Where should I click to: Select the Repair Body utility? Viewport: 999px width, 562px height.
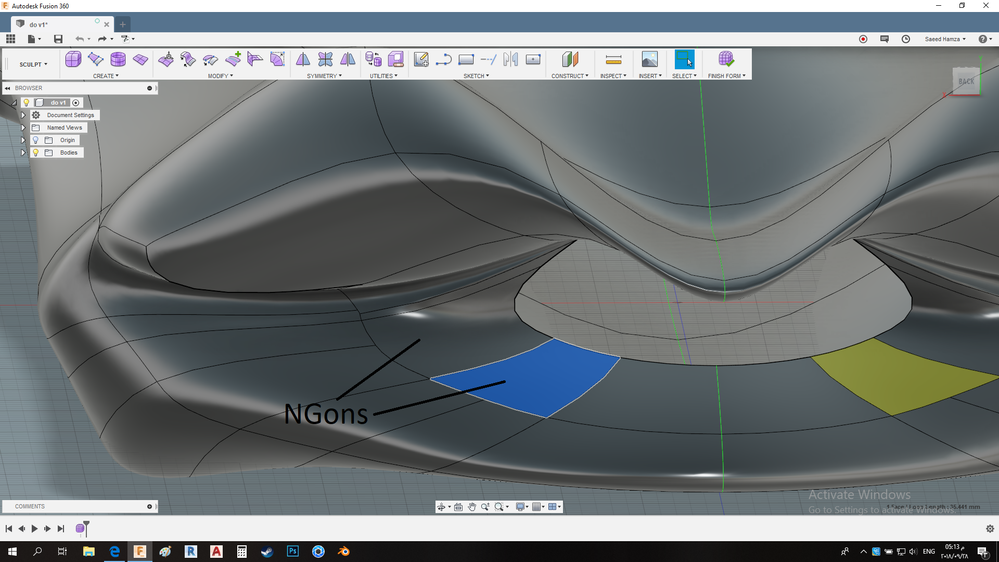click(396, 59)
